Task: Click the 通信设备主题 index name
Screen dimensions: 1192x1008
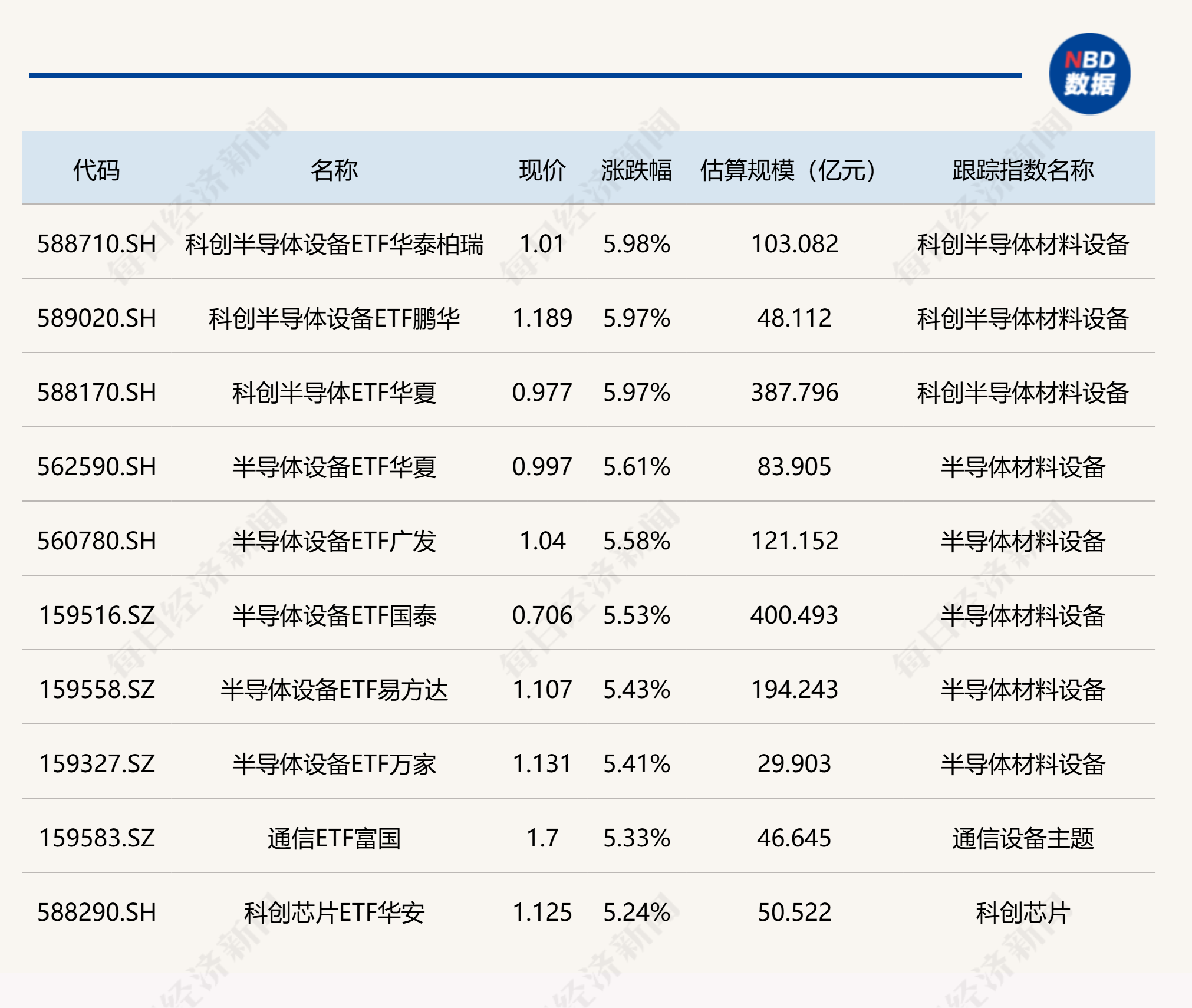Action: pyautogui.click(x=1023, y=838)
